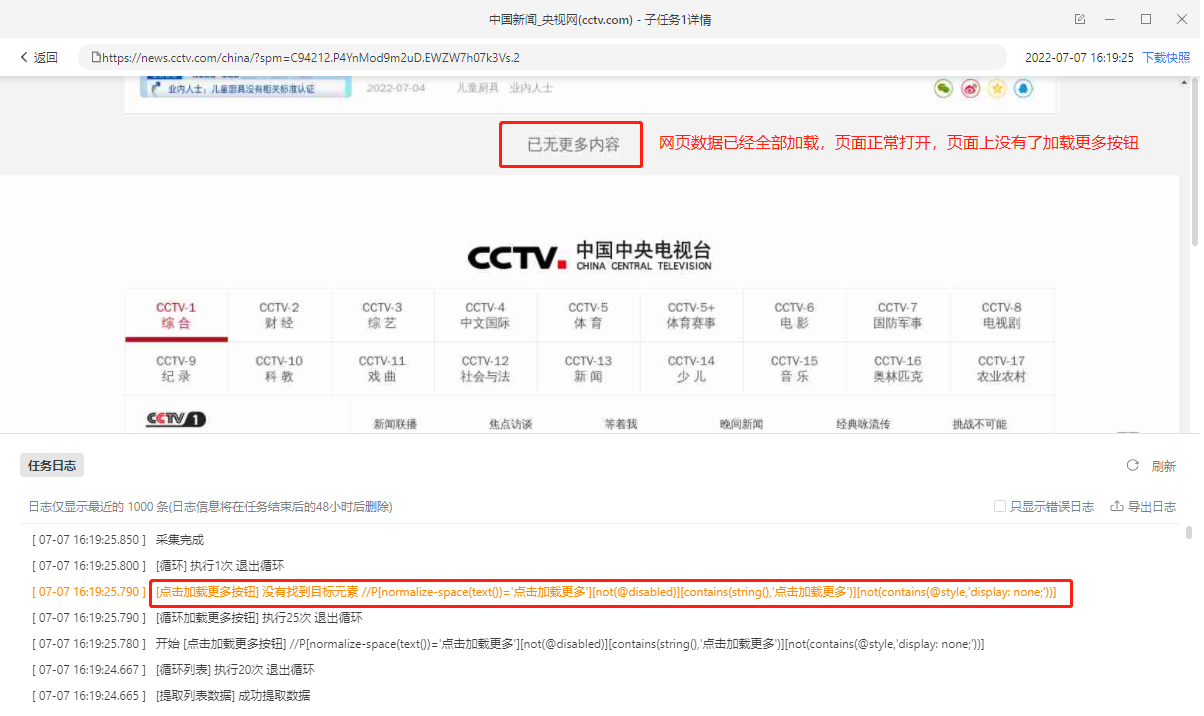This screenshot has height=716, width=1204.
Task: Open the 新闻联播 program link
Action: tap(395, 424)
